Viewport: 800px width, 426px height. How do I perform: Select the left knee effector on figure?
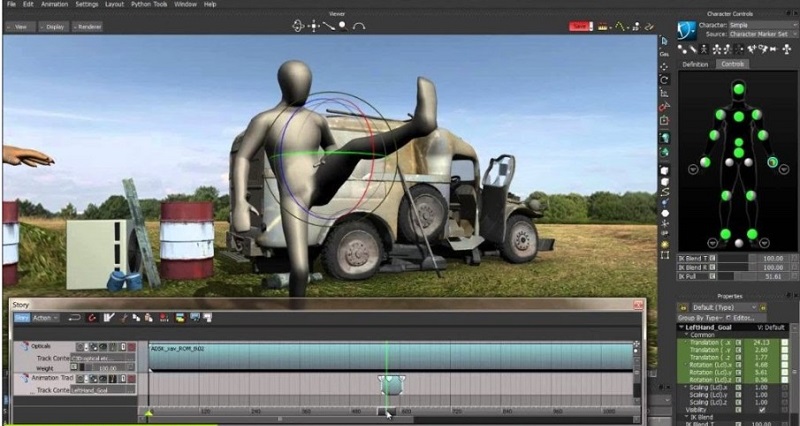751,195
